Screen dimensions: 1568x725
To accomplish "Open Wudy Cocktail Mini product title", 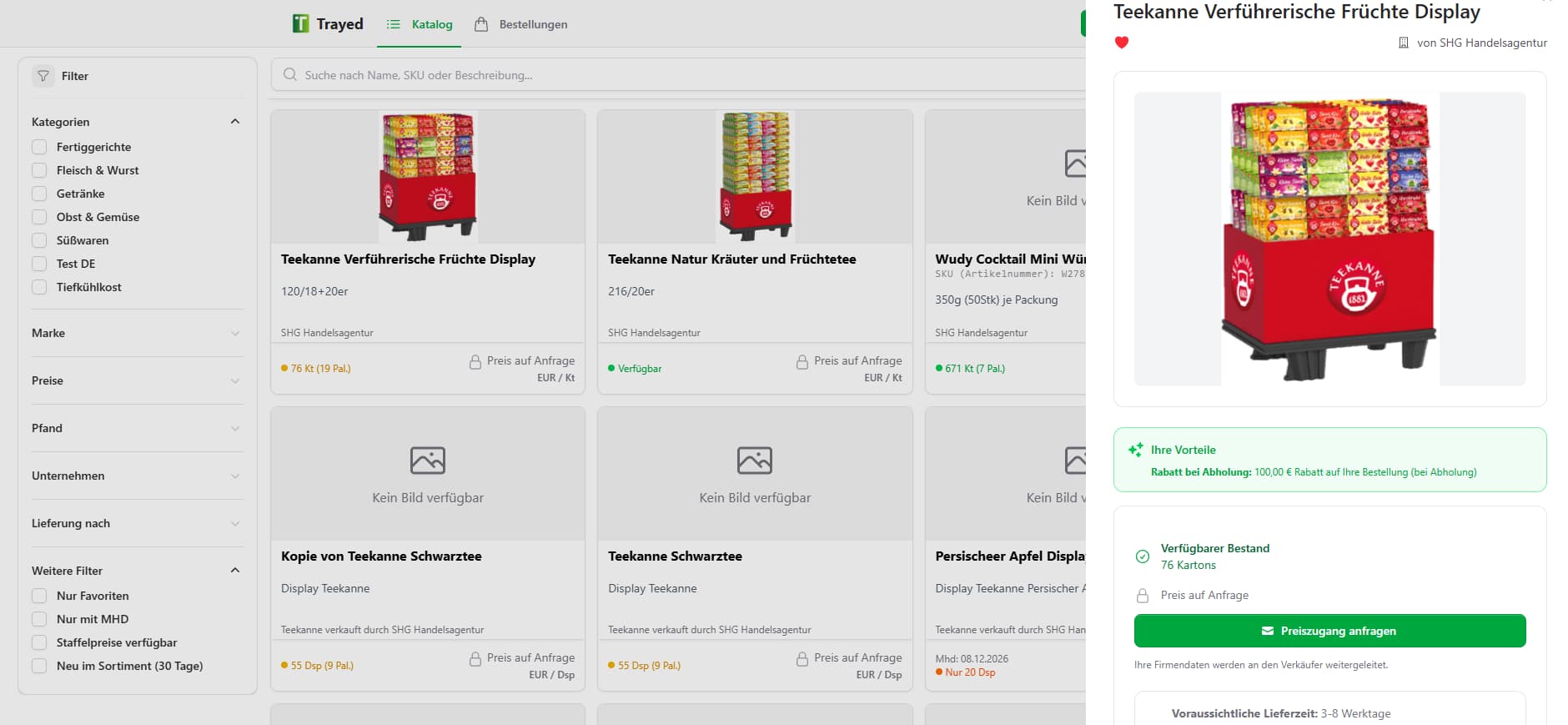I will (1010, 259).
